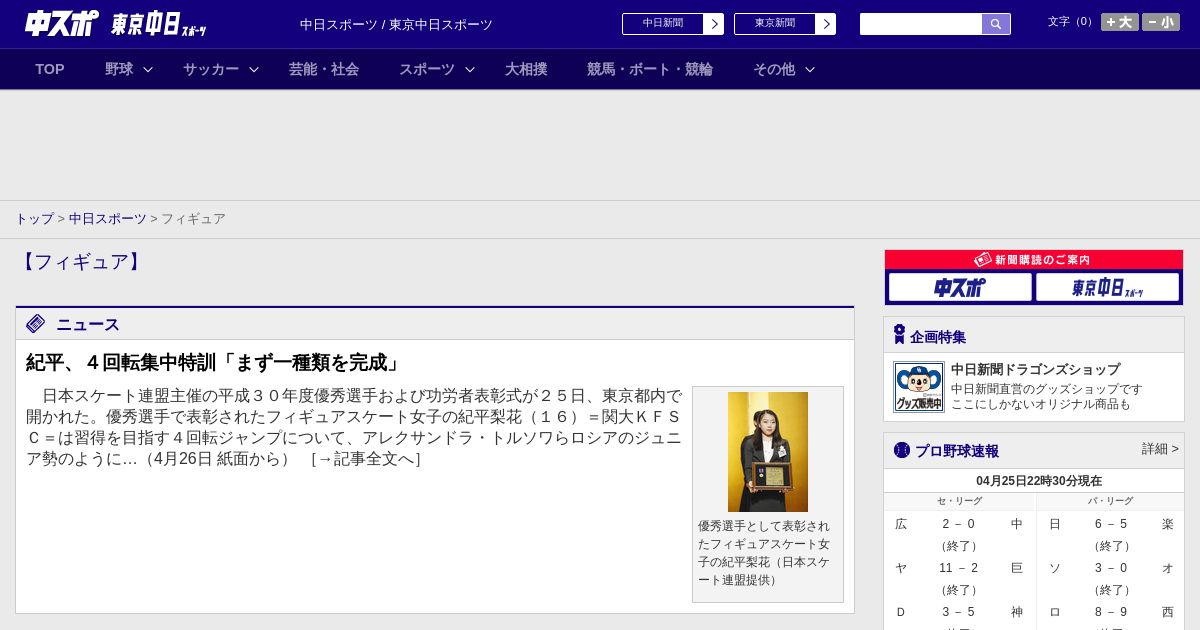Viewport: 1200px width, 630px height.
Task: Open the 競馬・ボート・競輪 menu item
Action: pyautogui.click(x=650, y=69)
